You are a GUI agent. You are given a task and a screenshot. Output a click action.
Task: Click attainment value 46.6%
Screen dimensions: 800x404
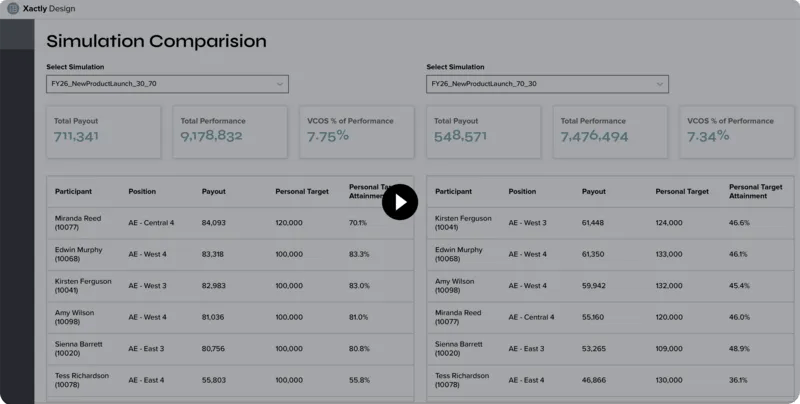point(739,223)
